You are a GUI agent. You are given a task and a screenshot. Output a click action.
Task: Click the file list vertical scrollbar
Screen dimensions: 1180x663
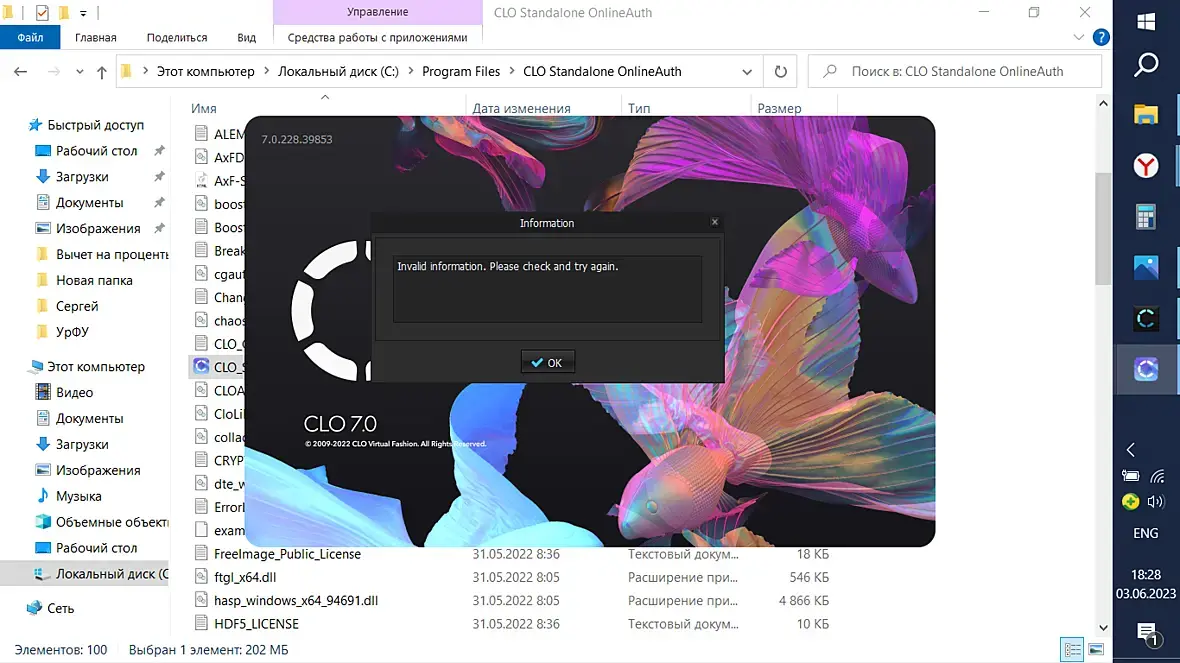pyautogui.click(x=1103, y=229)
